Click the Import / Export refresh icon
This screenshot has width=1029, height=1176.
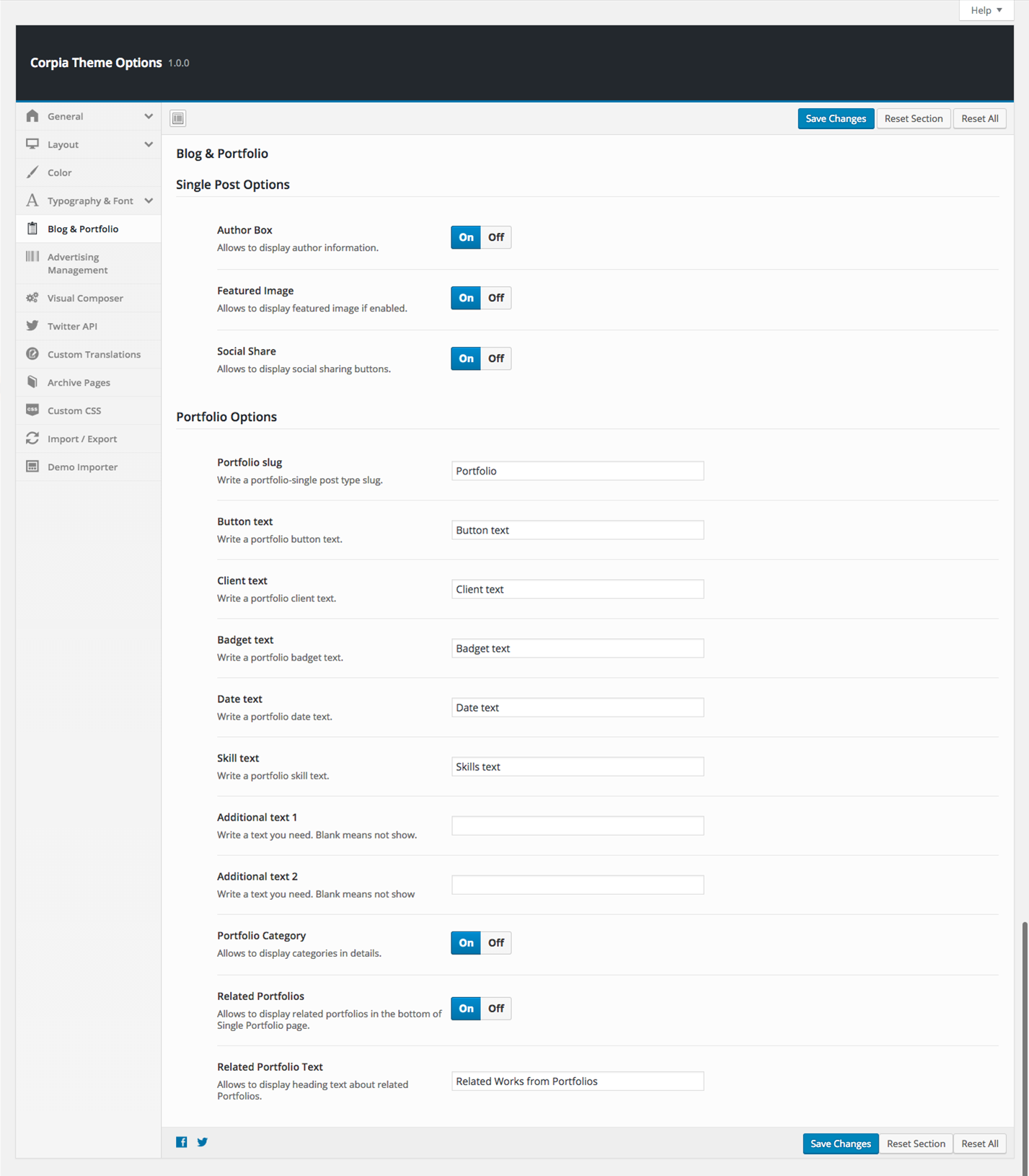click(32, 438)
